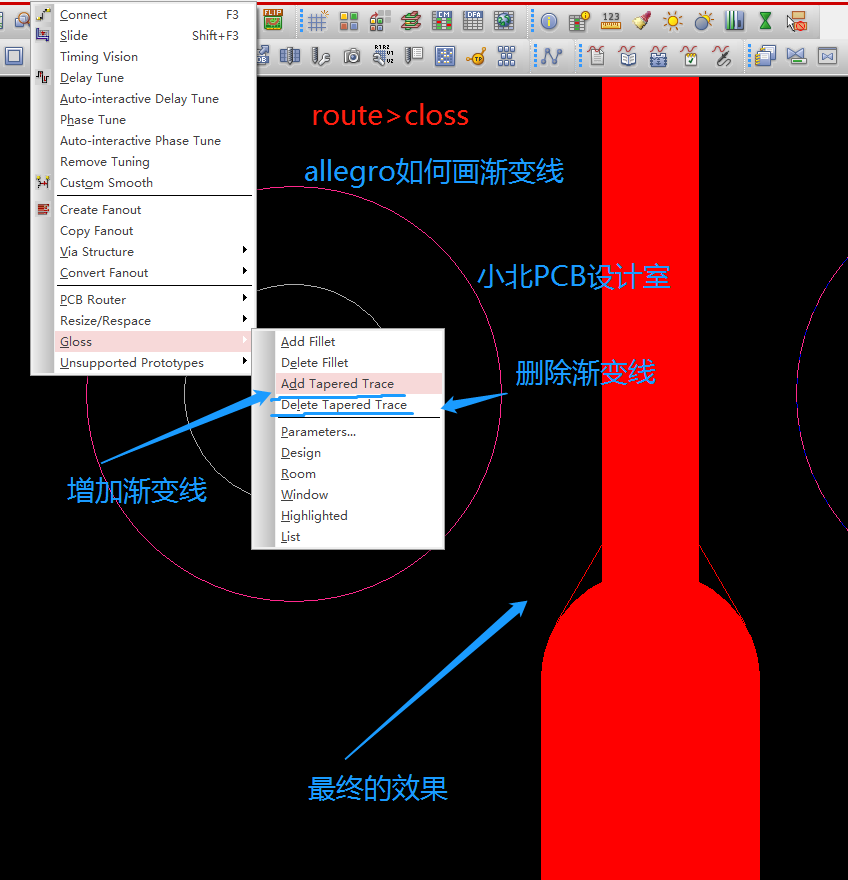
Task: Click the green hourglass toolbar icon
Action: tap(765, 21)
